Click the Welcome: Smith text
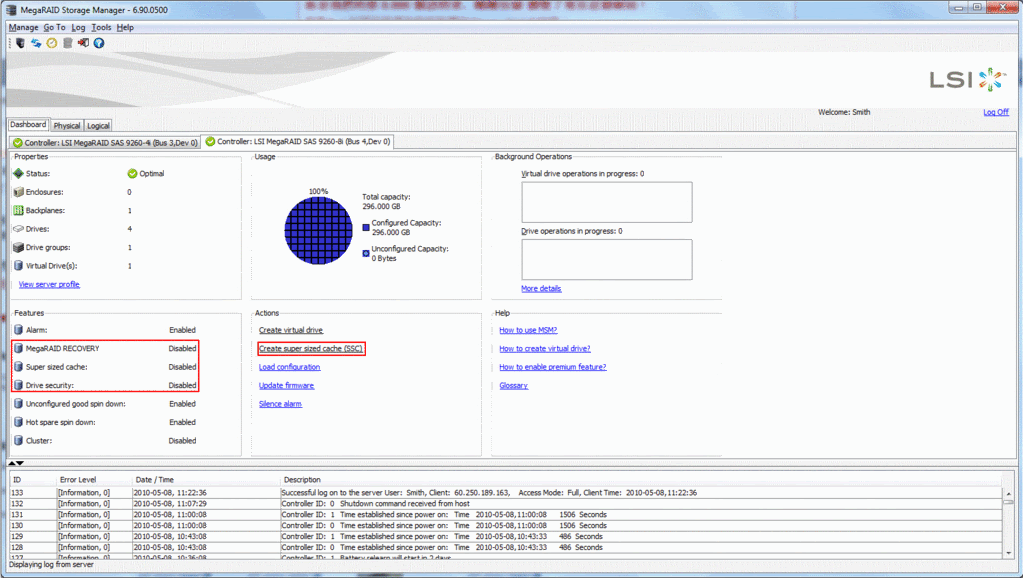 [x=844, y=112]
